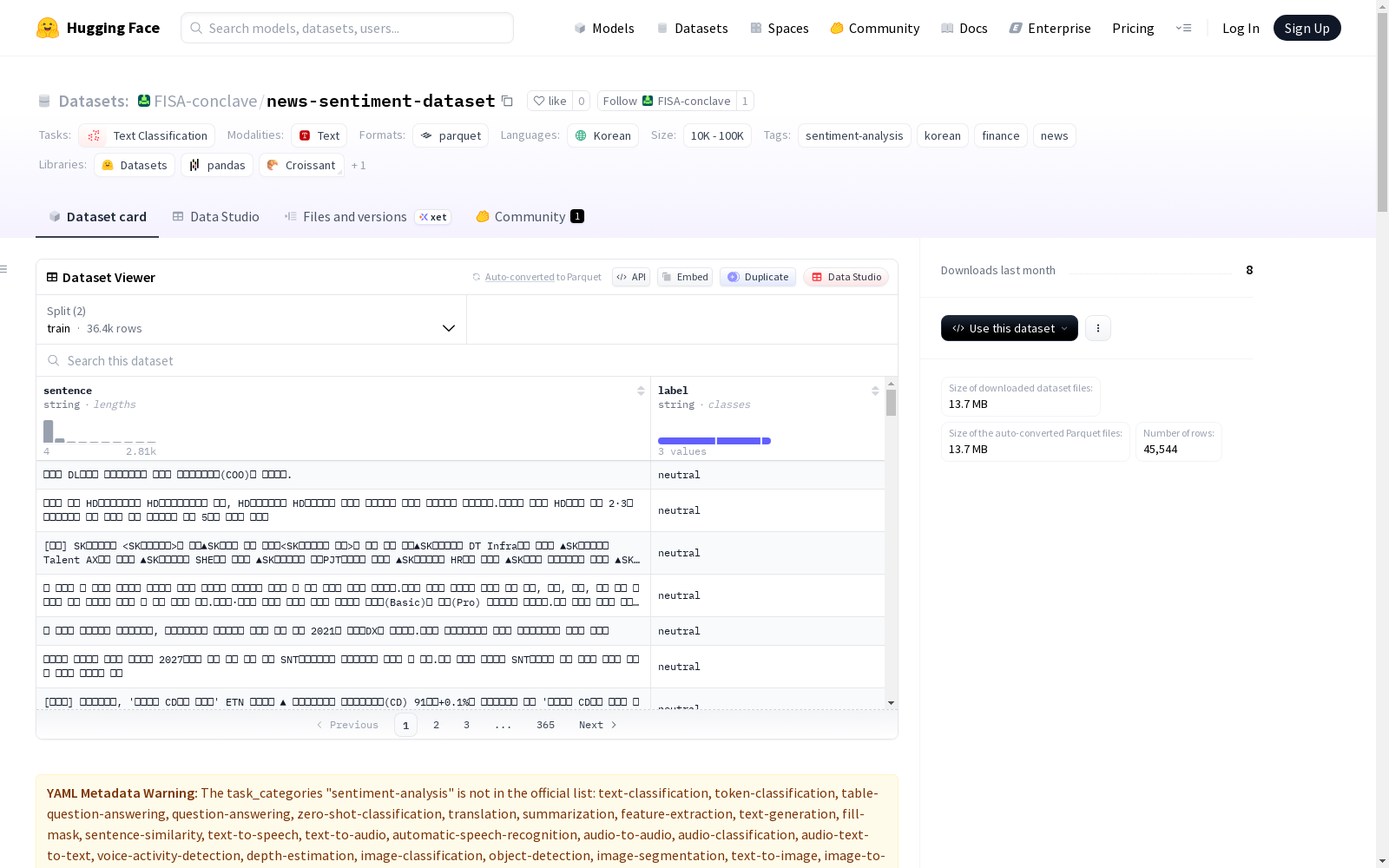The image size is (1389, 868).
Task: Go to page 2 of the dataset
Action: 436,725
